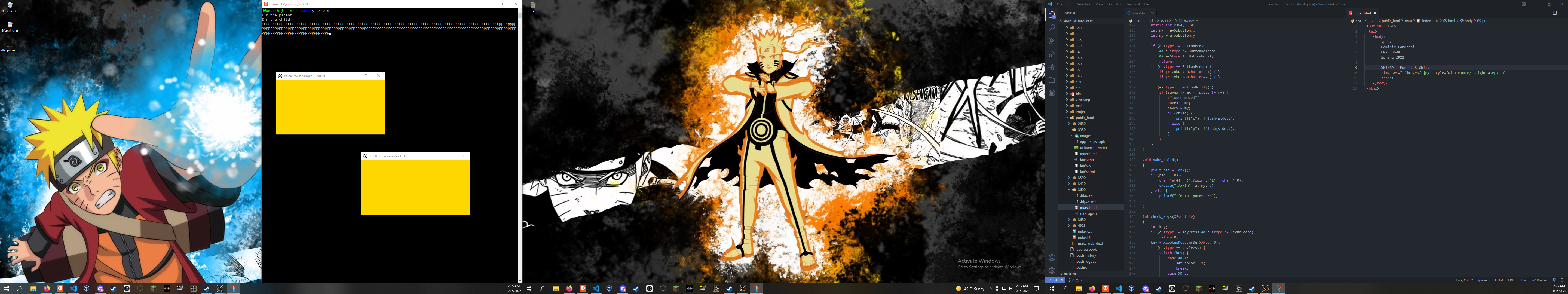Screen dimensions: 1568x294
Task: Click the public_html breadcrumb above index.html editor
Action: [1391, 21]
